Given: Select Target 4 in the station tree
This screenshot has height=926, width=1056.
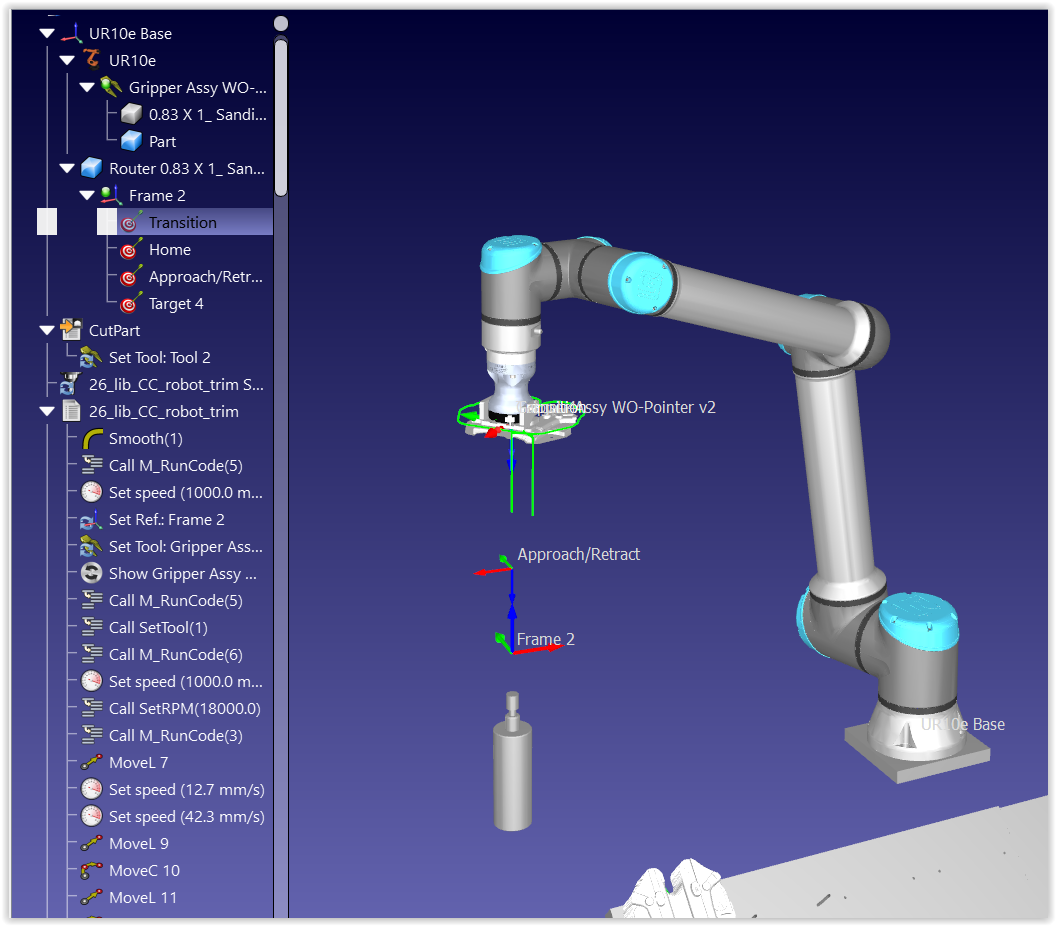Looking at the screenshot, I should [176, 304].
